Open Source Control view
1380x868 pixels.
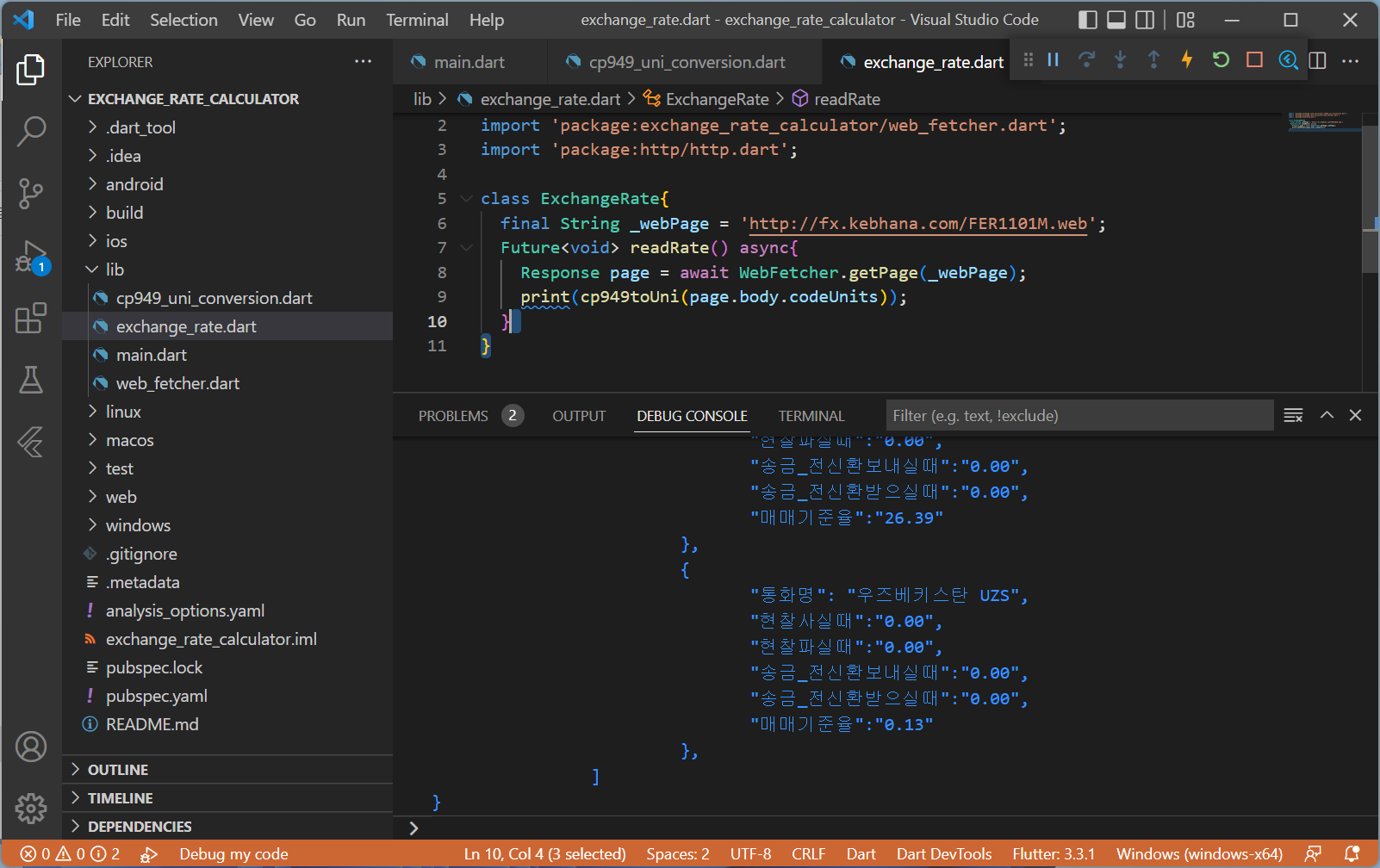click(31, 194)
